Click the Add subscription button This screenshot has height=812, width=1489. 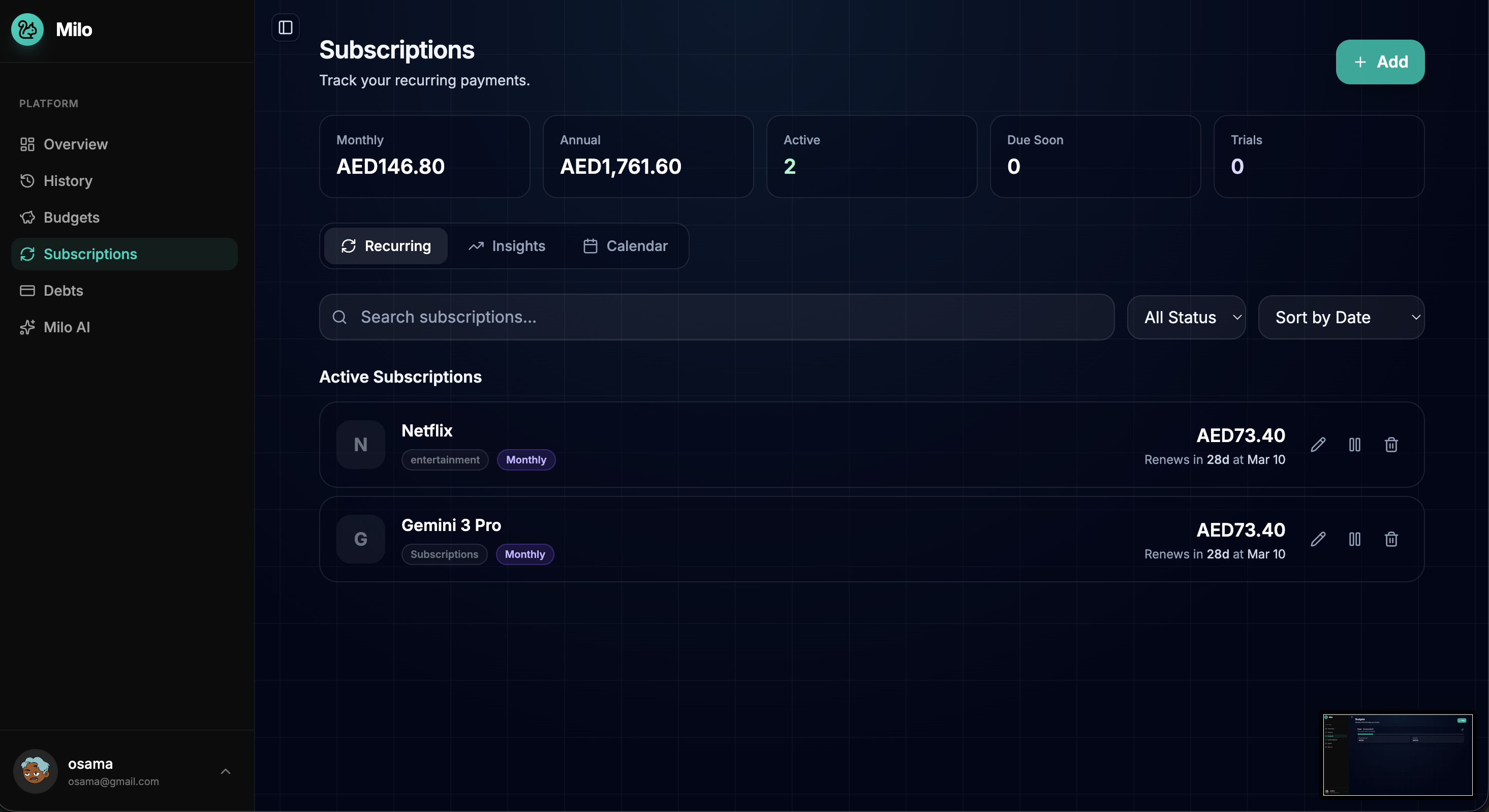(x=1380, y=62)
